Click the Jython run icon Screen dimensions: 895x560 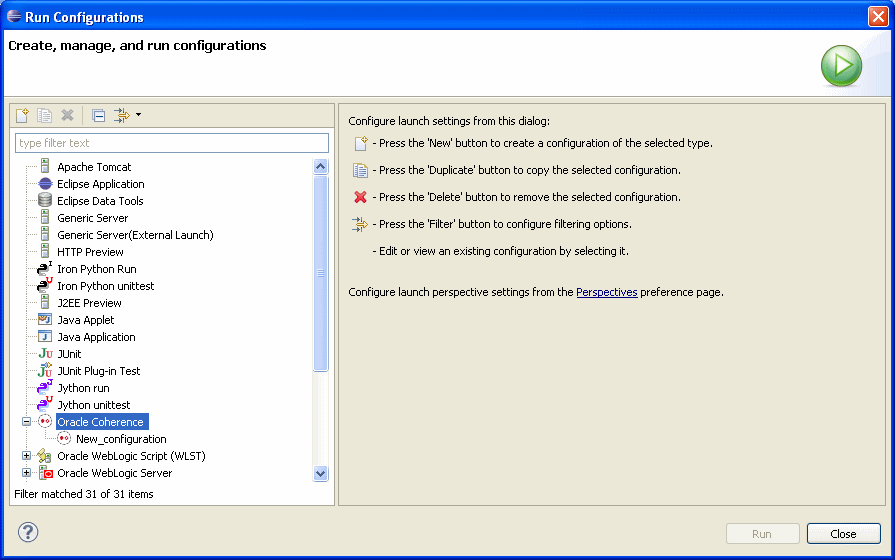(x=45, y=388)
